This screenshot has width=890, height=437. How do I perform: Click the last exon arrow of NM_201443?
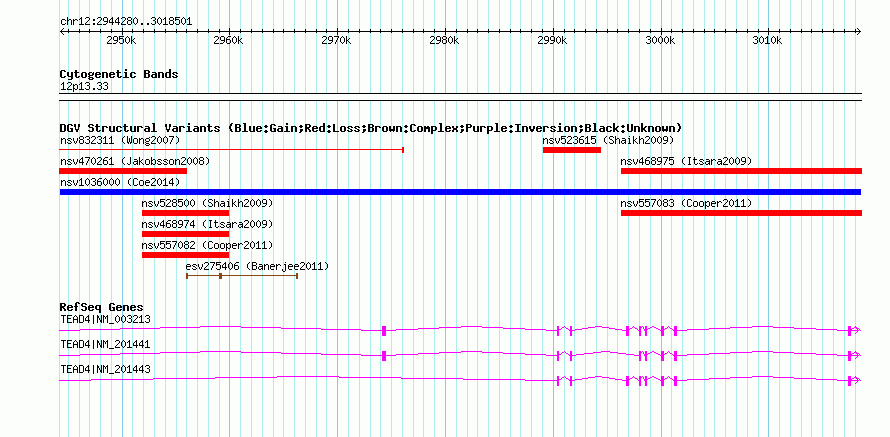[854, 381]
